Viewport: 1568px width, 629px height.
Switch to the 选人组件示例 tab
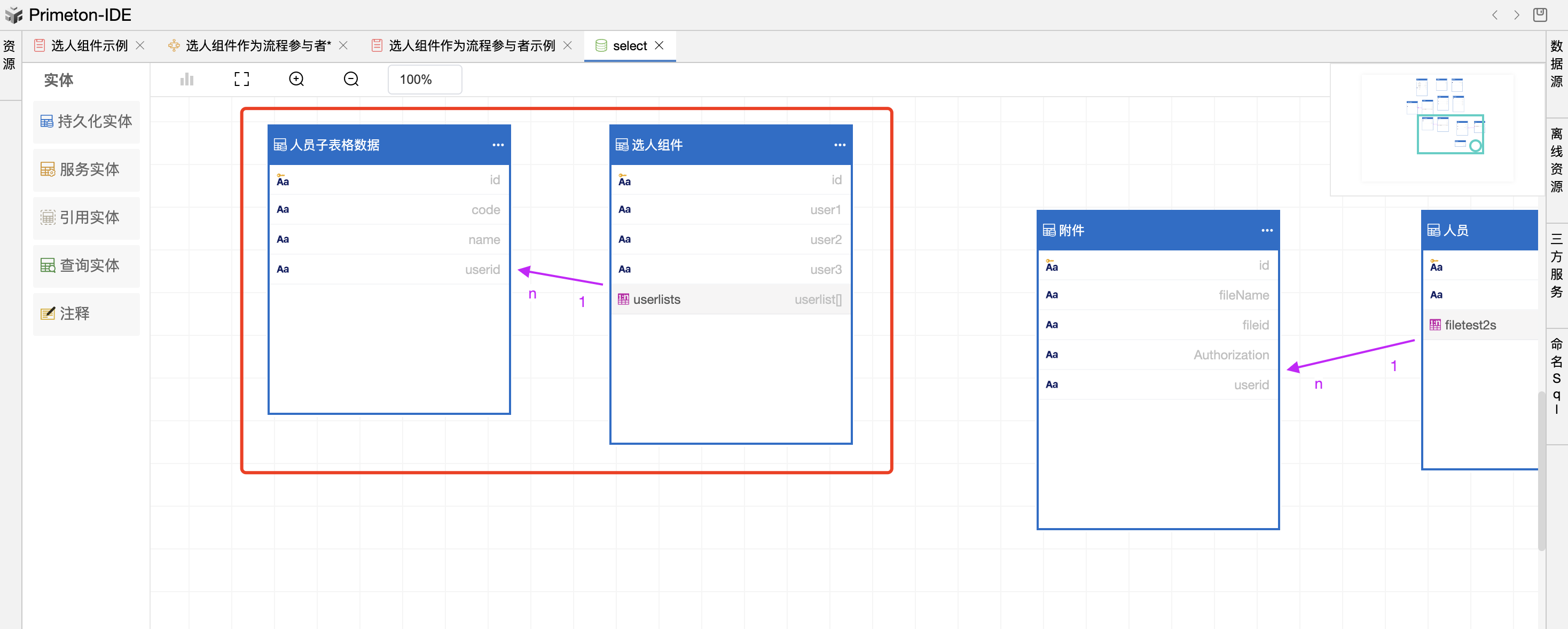coord(89,45)
